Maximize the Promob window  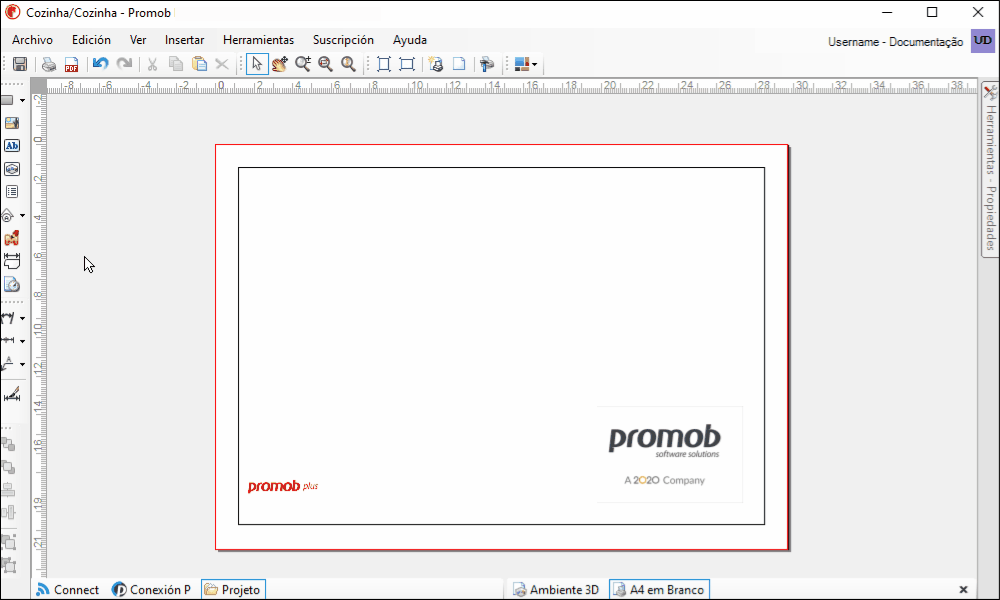point(932,13)
